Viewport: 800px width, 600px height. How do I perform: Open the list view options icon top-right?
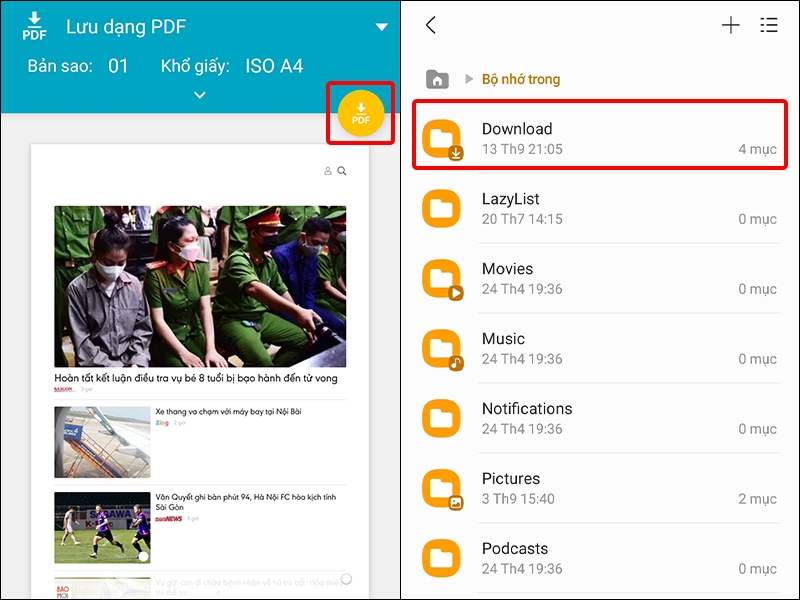[x=769, y=25]
